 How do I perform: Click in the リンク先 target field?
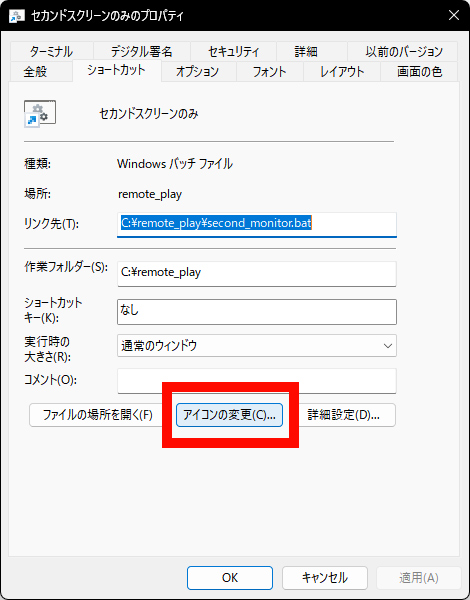(257, 225)
